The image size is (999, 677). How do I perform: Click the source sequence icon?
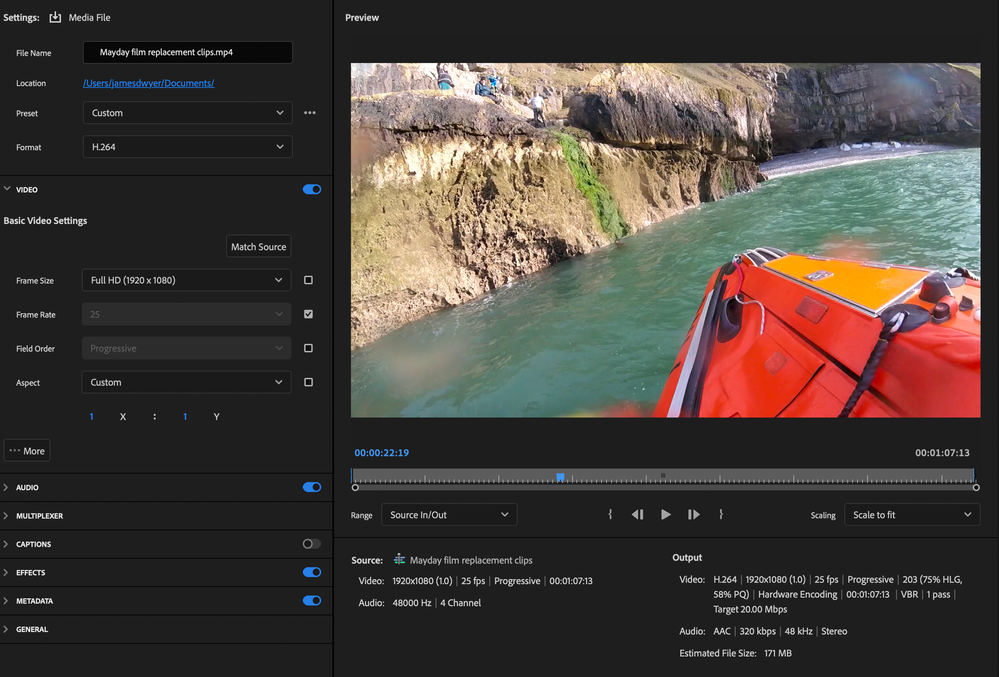[x=400, y=560]
